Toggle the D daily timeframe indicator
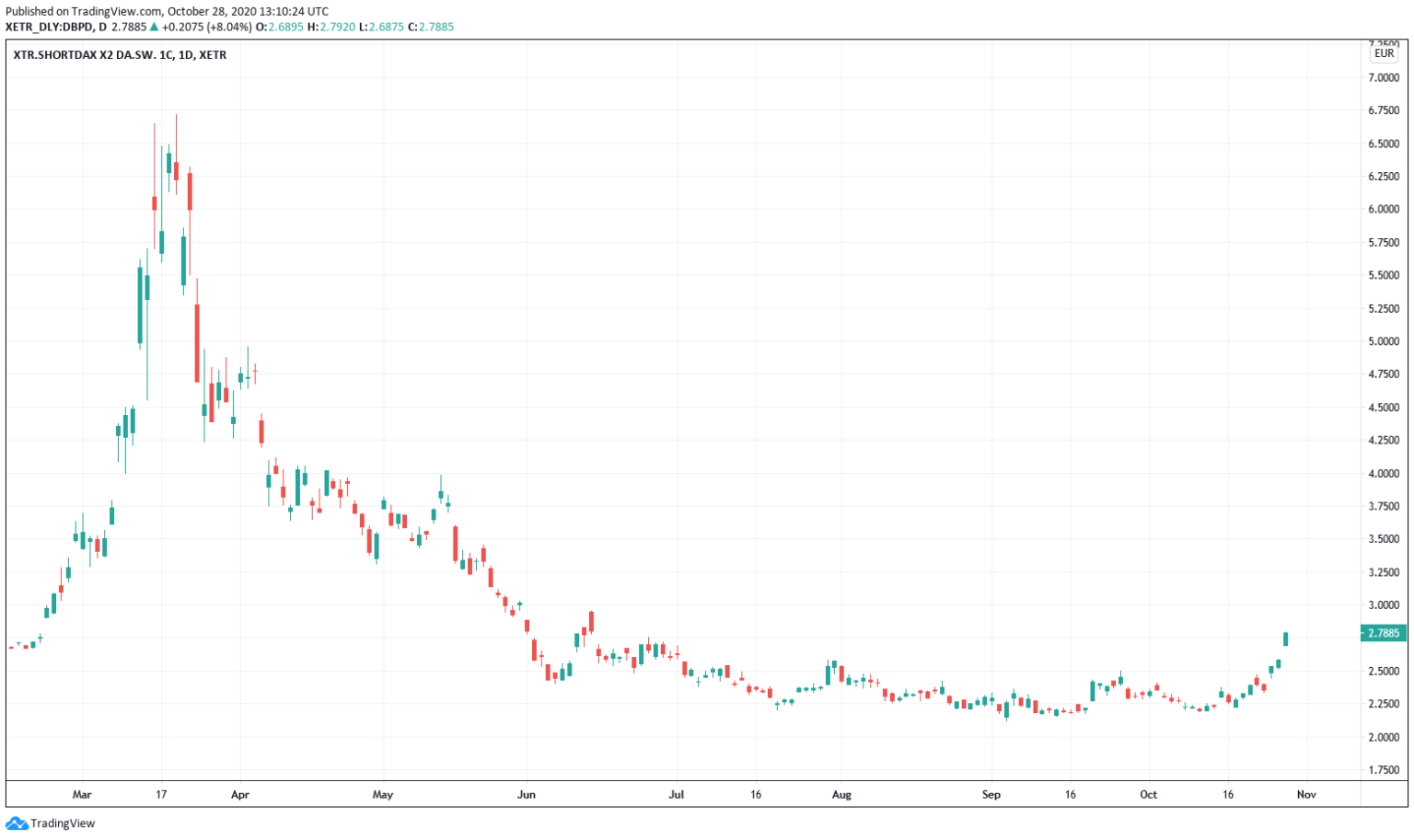The width and height of the screenshot is (1414, 840). point(104,27)
